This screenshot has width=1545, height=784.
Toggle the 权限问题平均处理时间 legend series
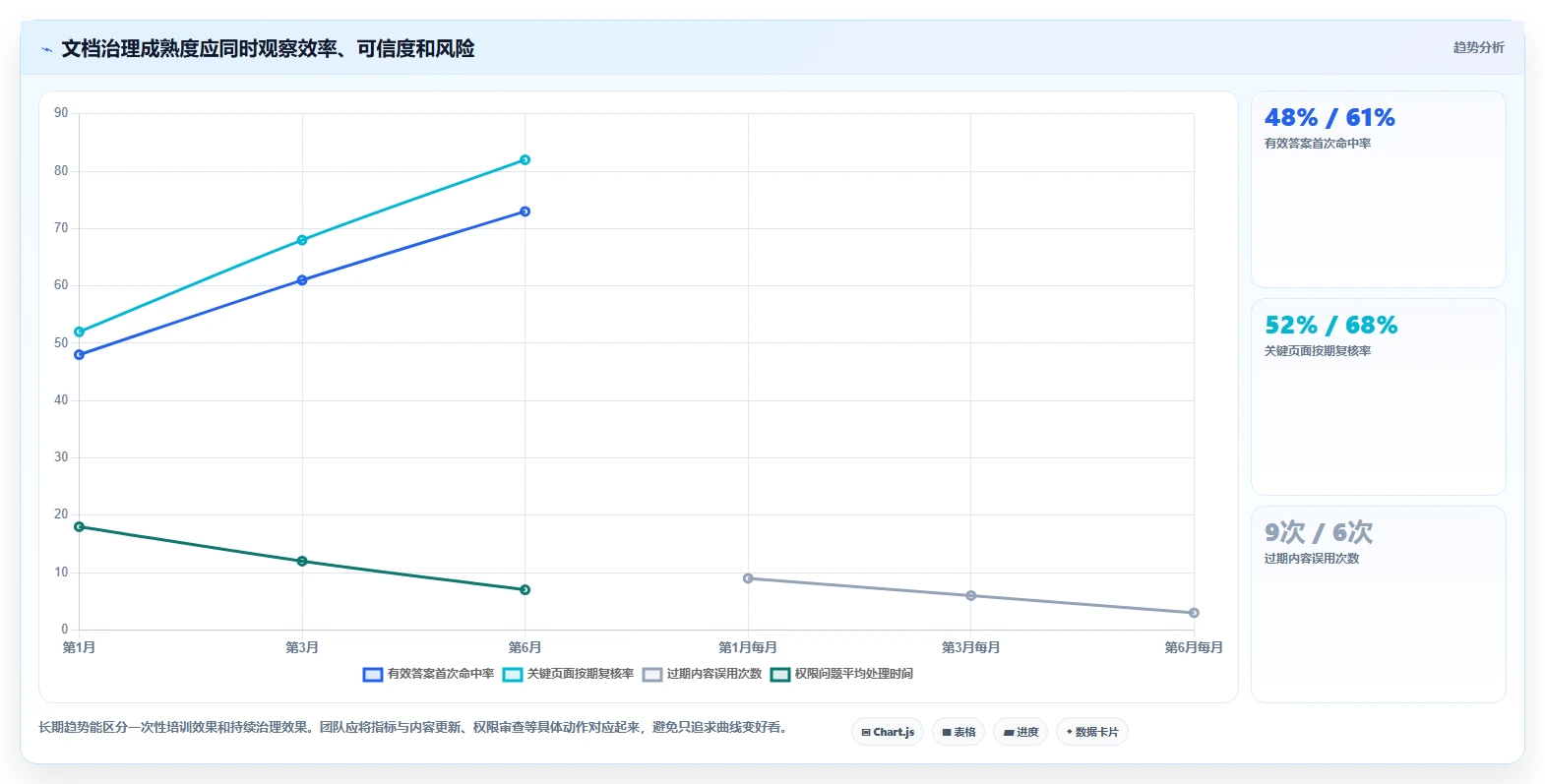[841, 674]
